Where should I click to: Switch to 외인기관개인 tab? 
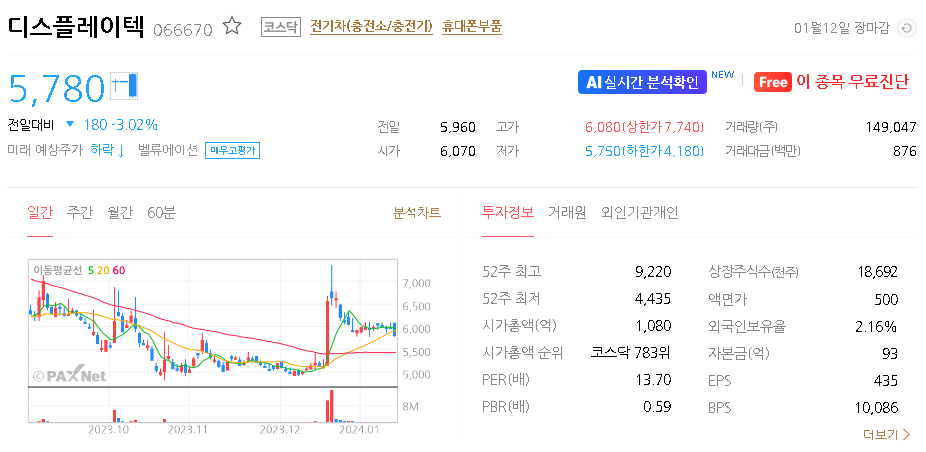coord(640,213)
